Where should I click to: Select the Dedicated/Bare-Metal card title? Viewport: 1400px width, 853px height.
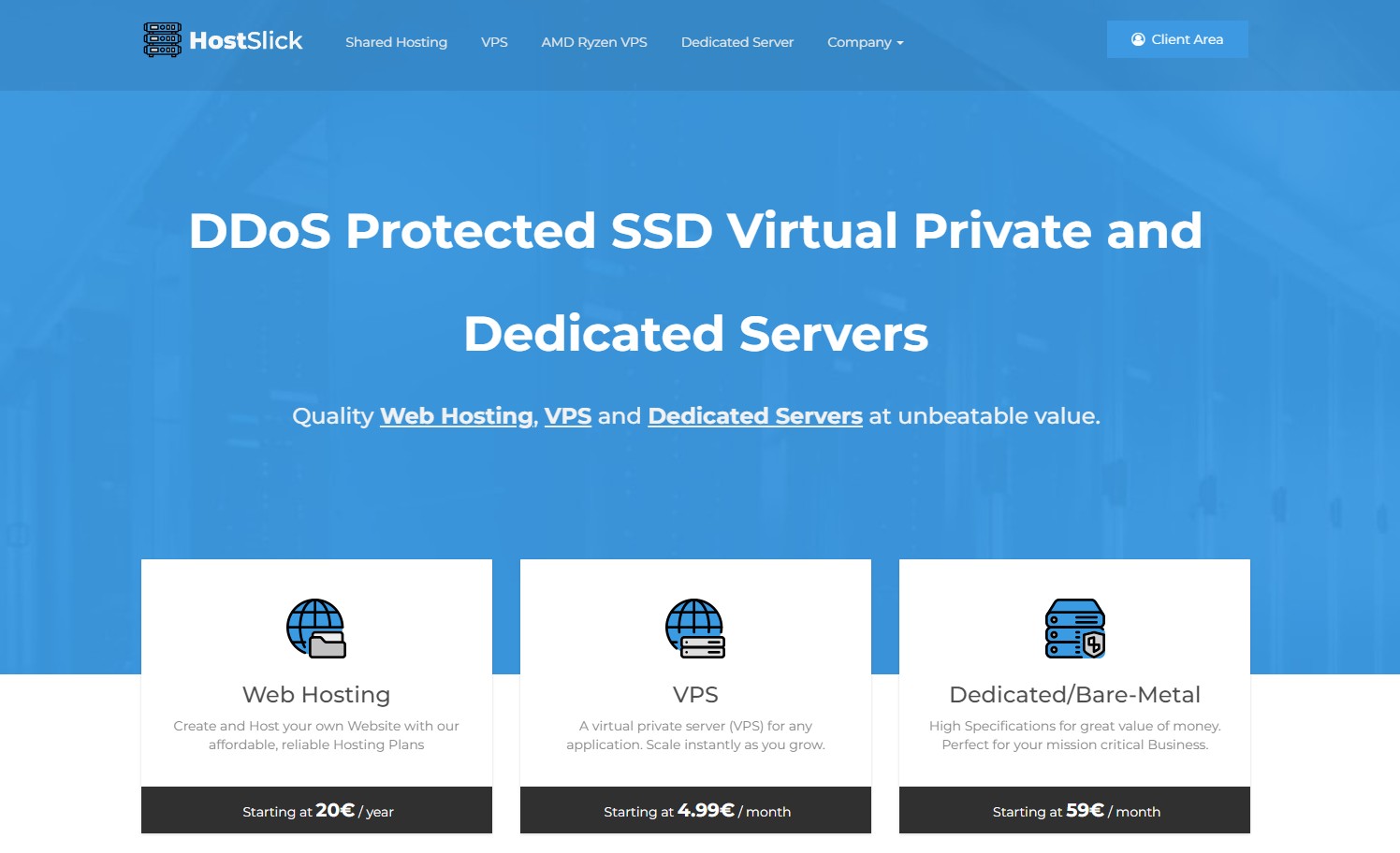pyautogui.click(x=1074, y=695)
